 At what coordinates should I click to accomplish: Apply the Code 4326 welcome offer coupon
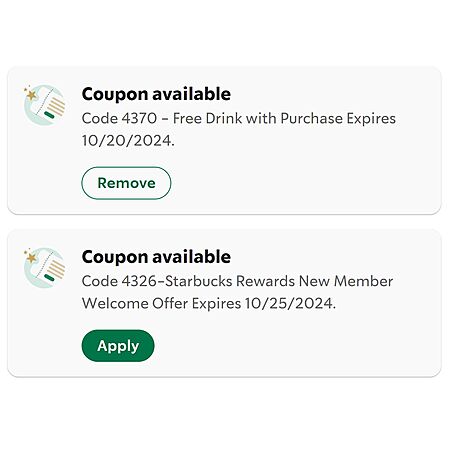tap(118, 346)
